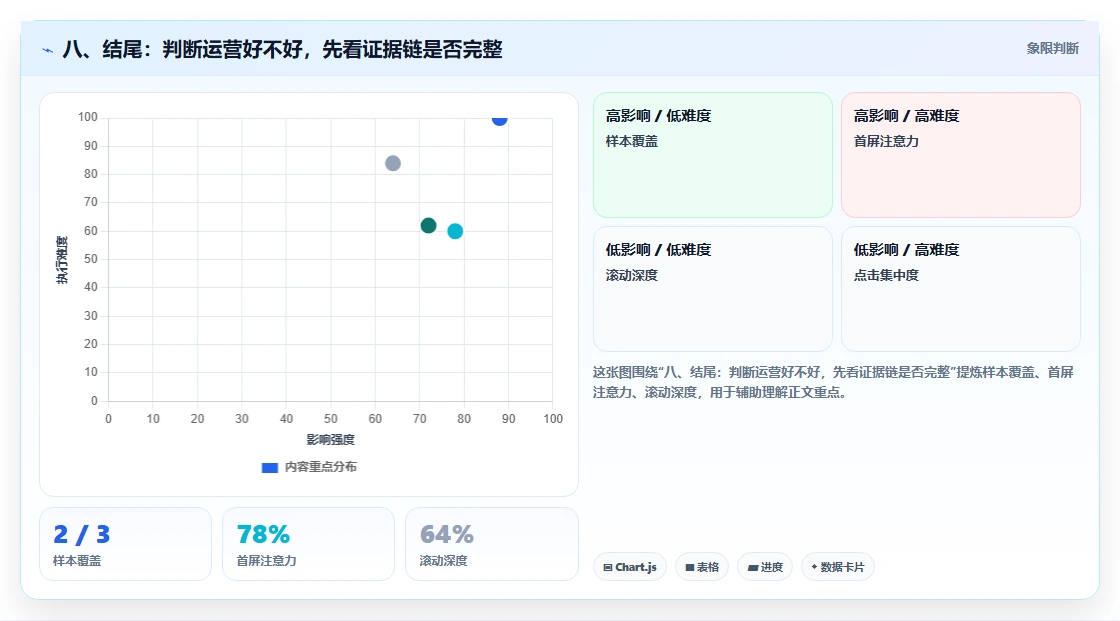Click the 首屏注意力 text in pink card

pos(886,141)
